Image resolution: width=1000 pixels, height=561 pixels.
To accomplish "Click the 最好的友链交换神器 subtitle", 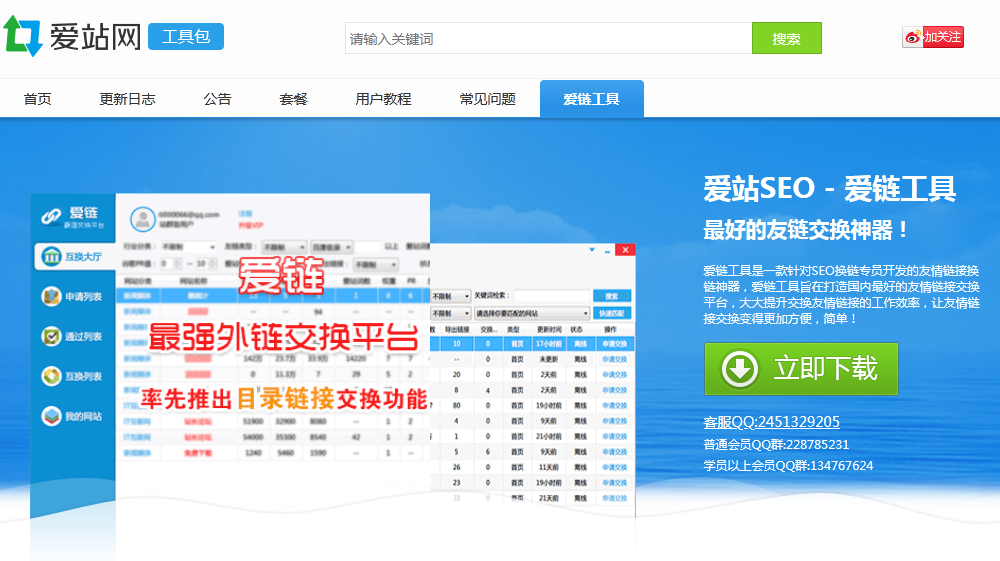I will [x=806, y=230].
